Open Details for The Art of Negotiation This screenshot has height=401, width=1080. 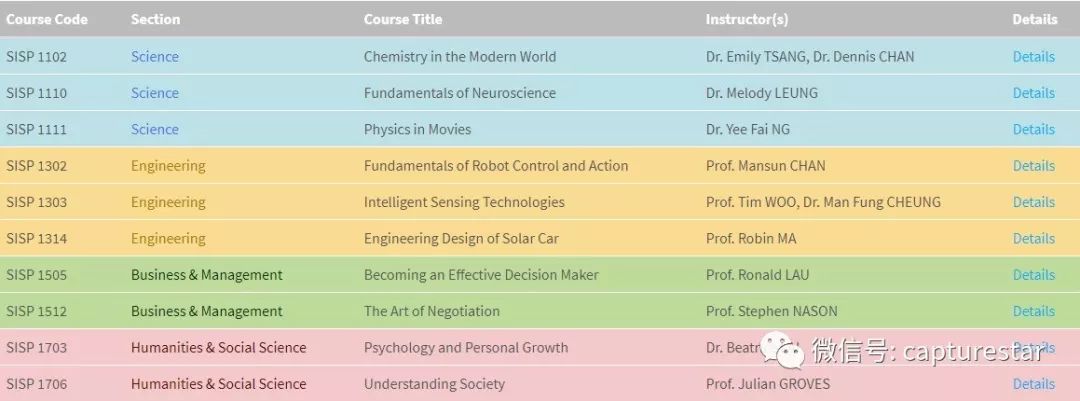pyautogui.click(x=1033, y=311)
